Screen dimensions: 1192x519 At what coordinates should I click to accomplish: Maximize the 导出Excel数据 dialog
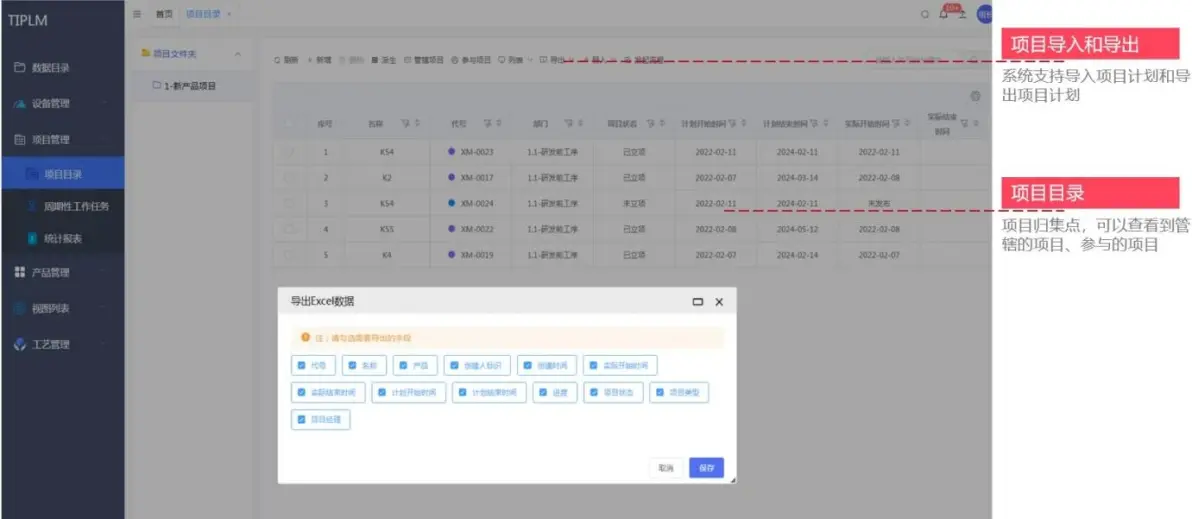click(x=698, y=301)
